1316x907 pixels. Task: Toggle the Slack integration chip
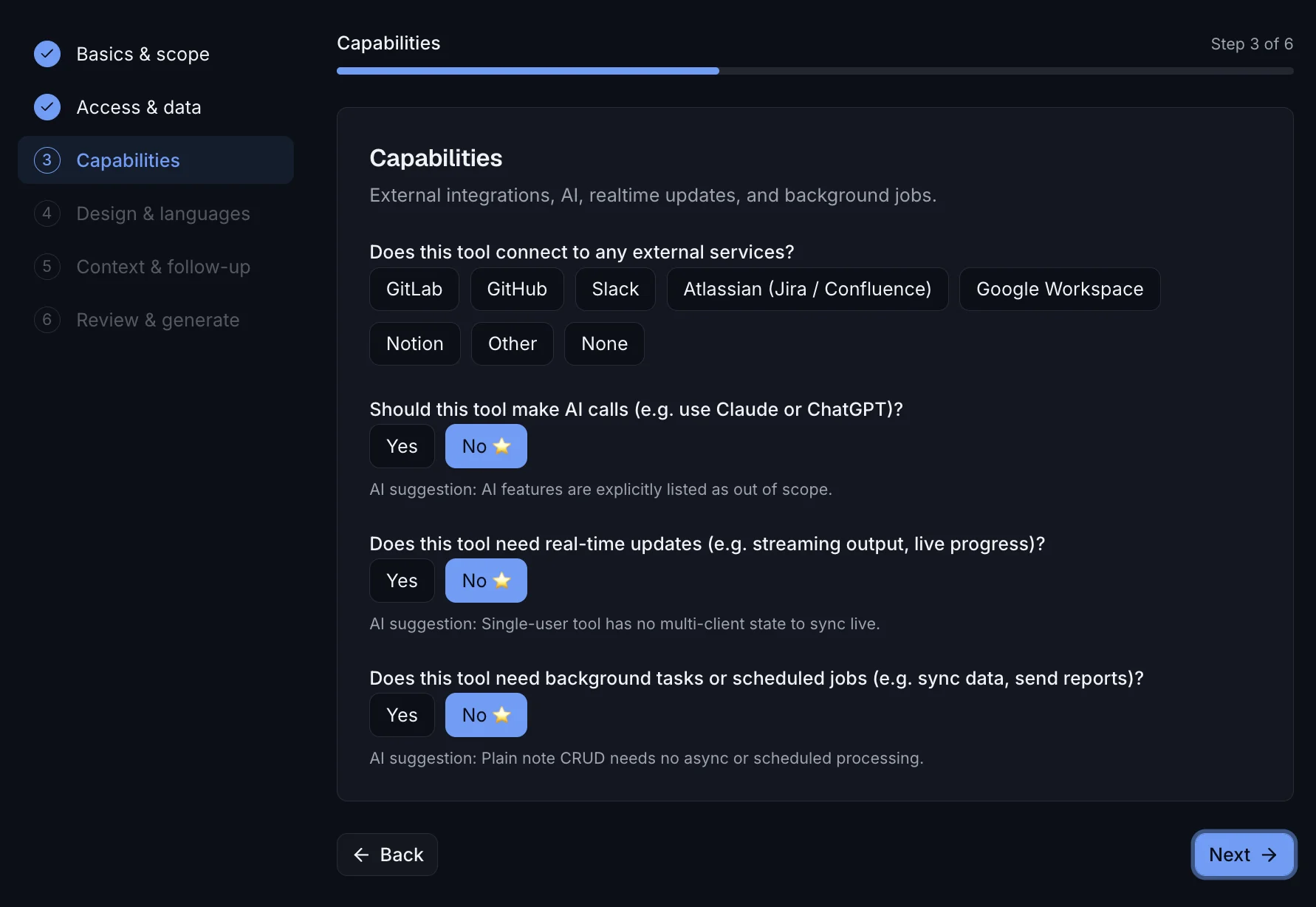615,289
